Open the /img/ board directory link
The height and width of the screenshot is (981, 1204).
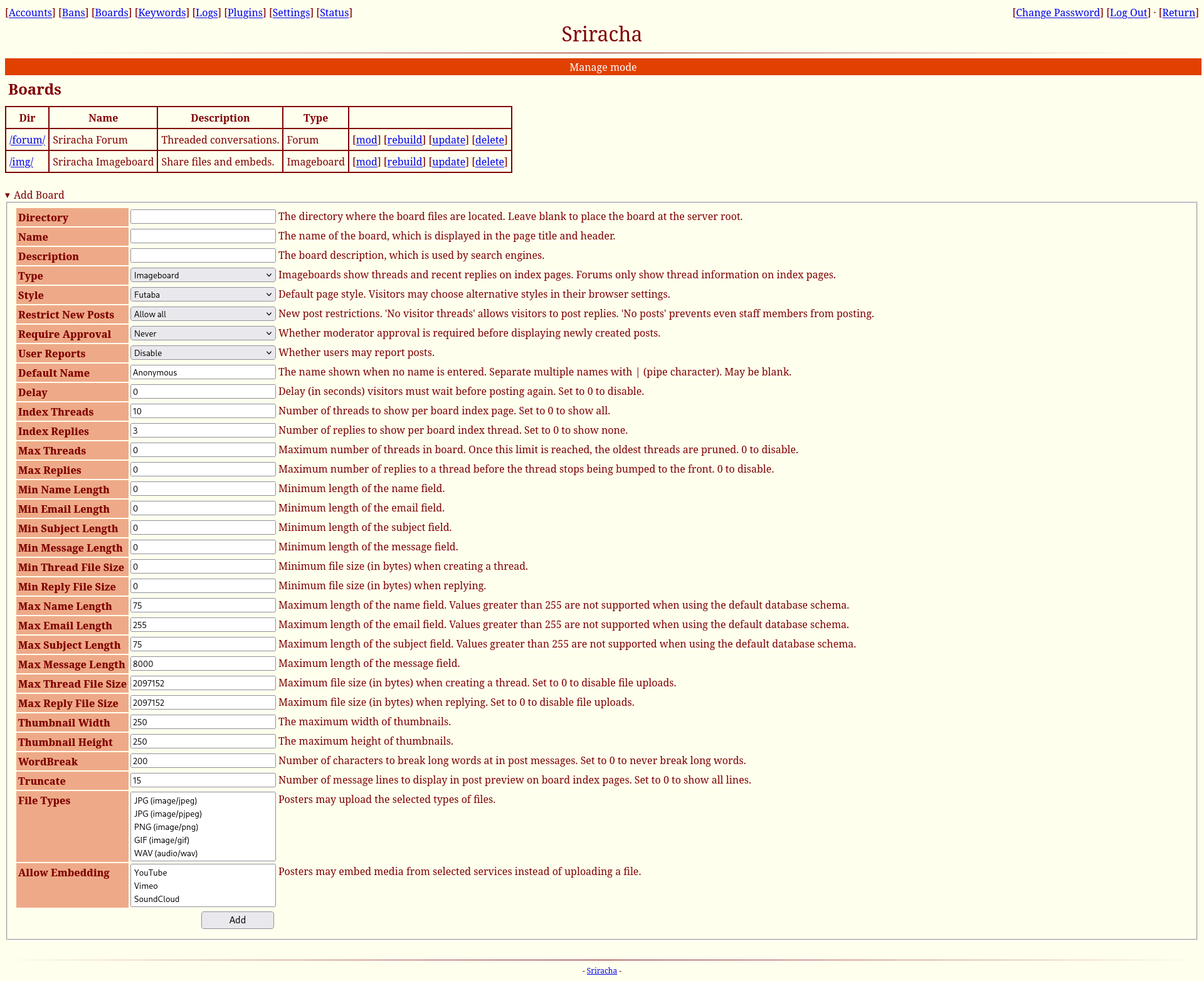(x=21, y=162)
